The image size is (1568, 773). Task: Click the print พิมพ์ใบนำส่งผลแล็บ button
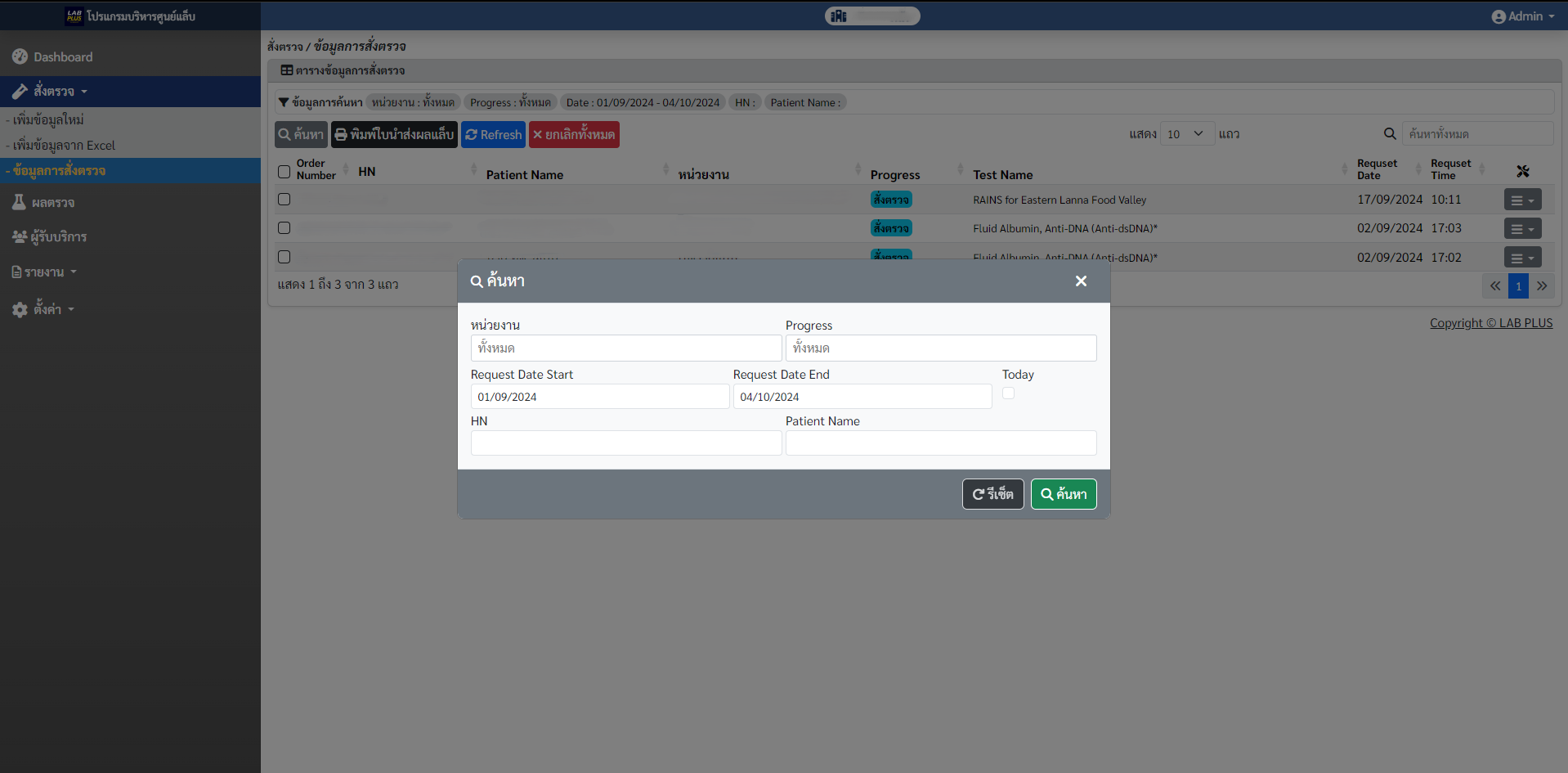[394, 135]
